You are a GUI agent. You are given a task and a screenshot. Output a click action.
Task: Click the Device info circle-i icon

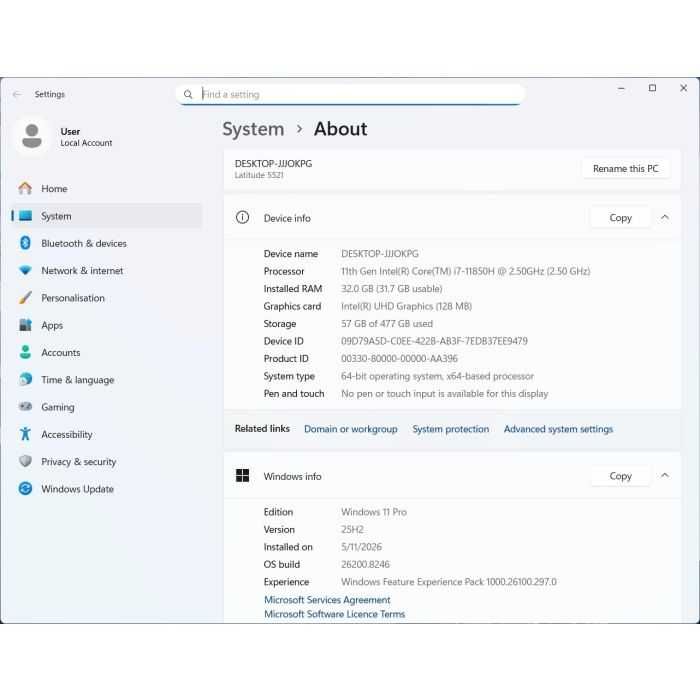coord(242,217)
